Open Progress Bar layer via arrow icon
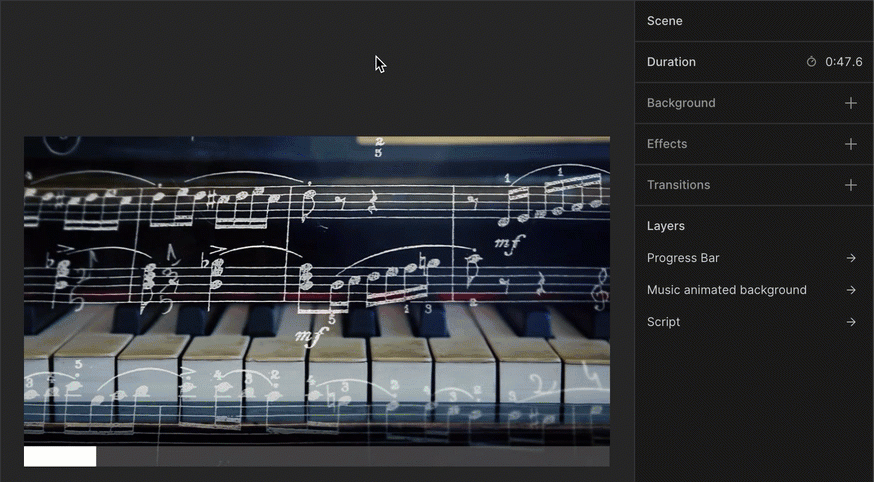Image resolution: width=874 pixels, height=482 pixels. pos(851,258)
